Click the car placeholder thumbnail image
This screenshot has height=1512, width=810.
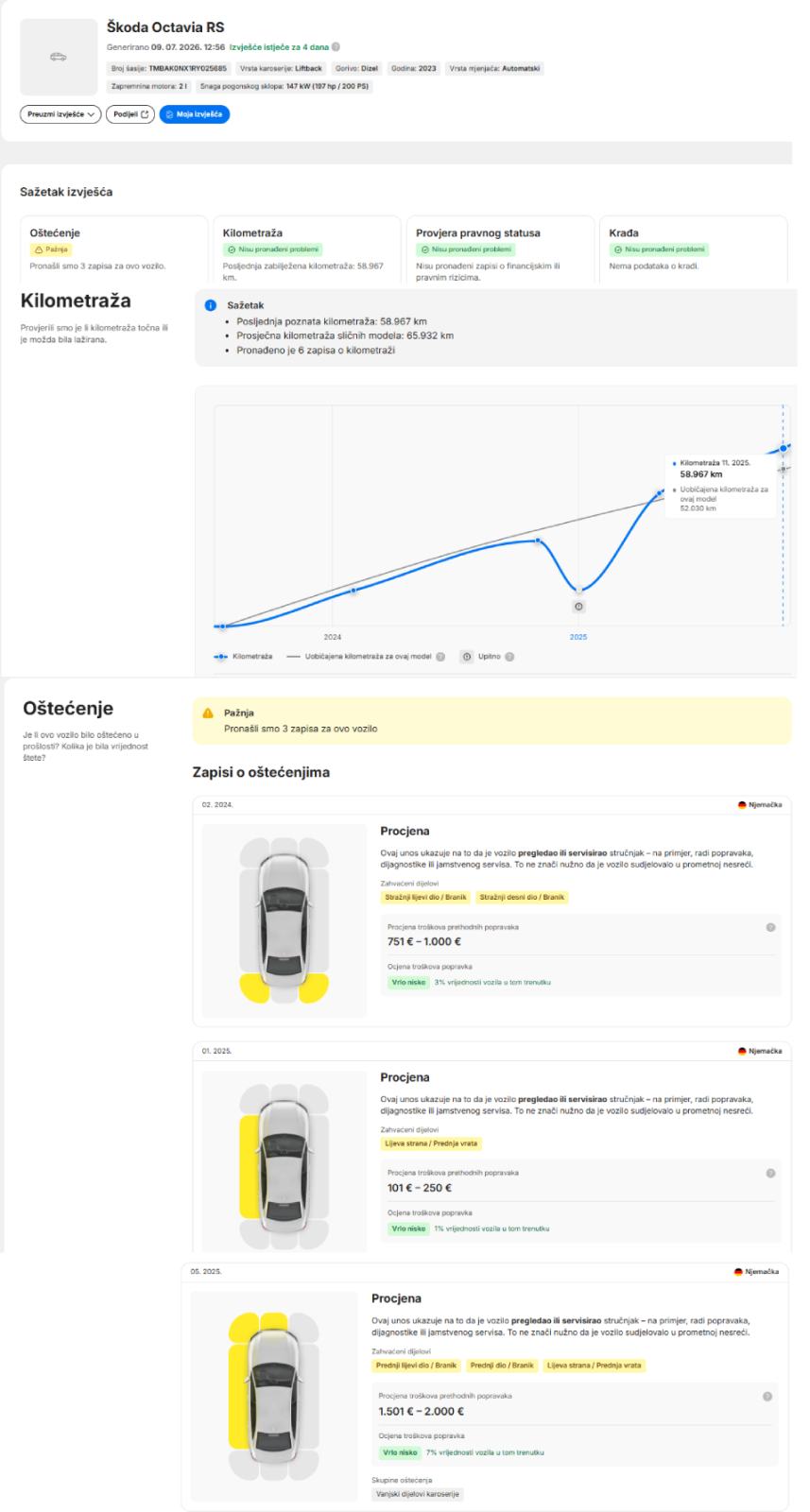click(59, 57)
